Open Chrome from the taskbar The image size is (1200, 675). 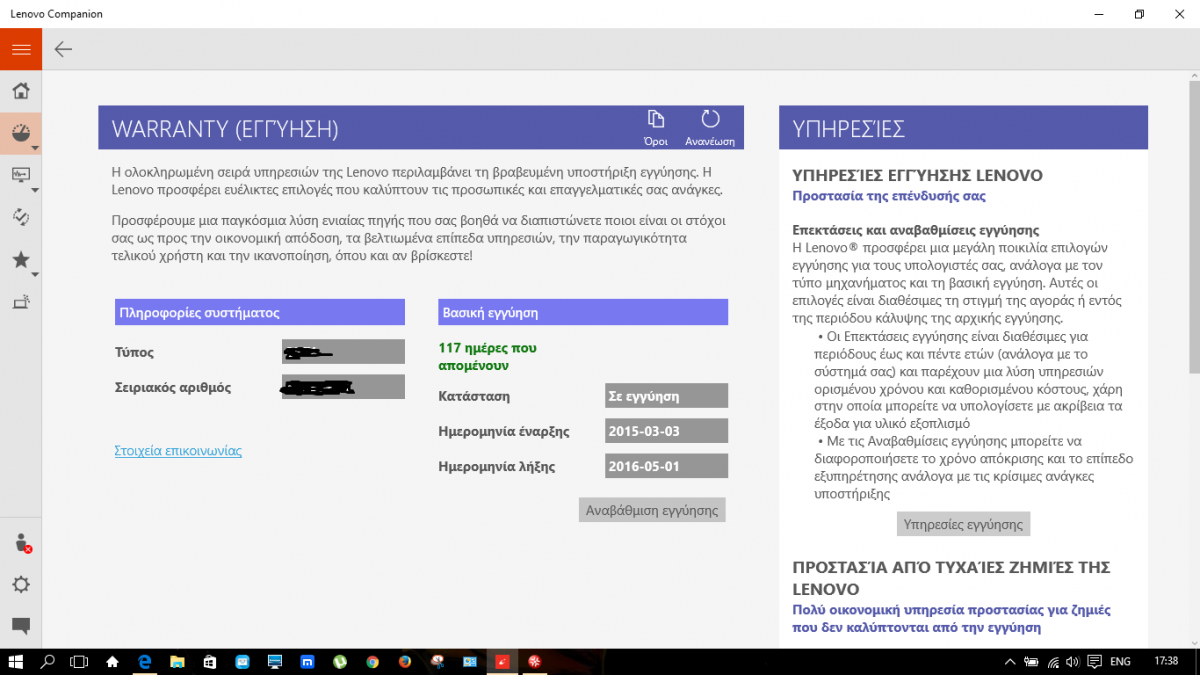[372, 661]
